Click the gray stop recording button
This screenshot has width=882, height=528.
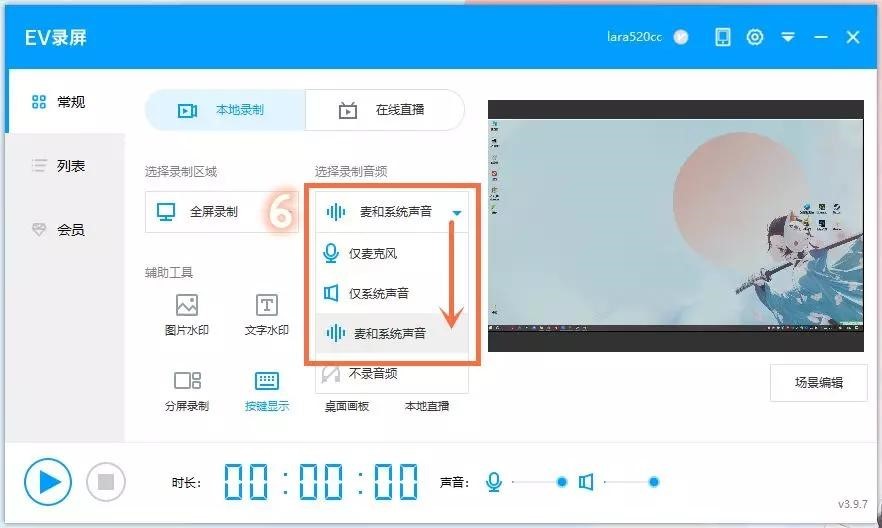(106, 482)
